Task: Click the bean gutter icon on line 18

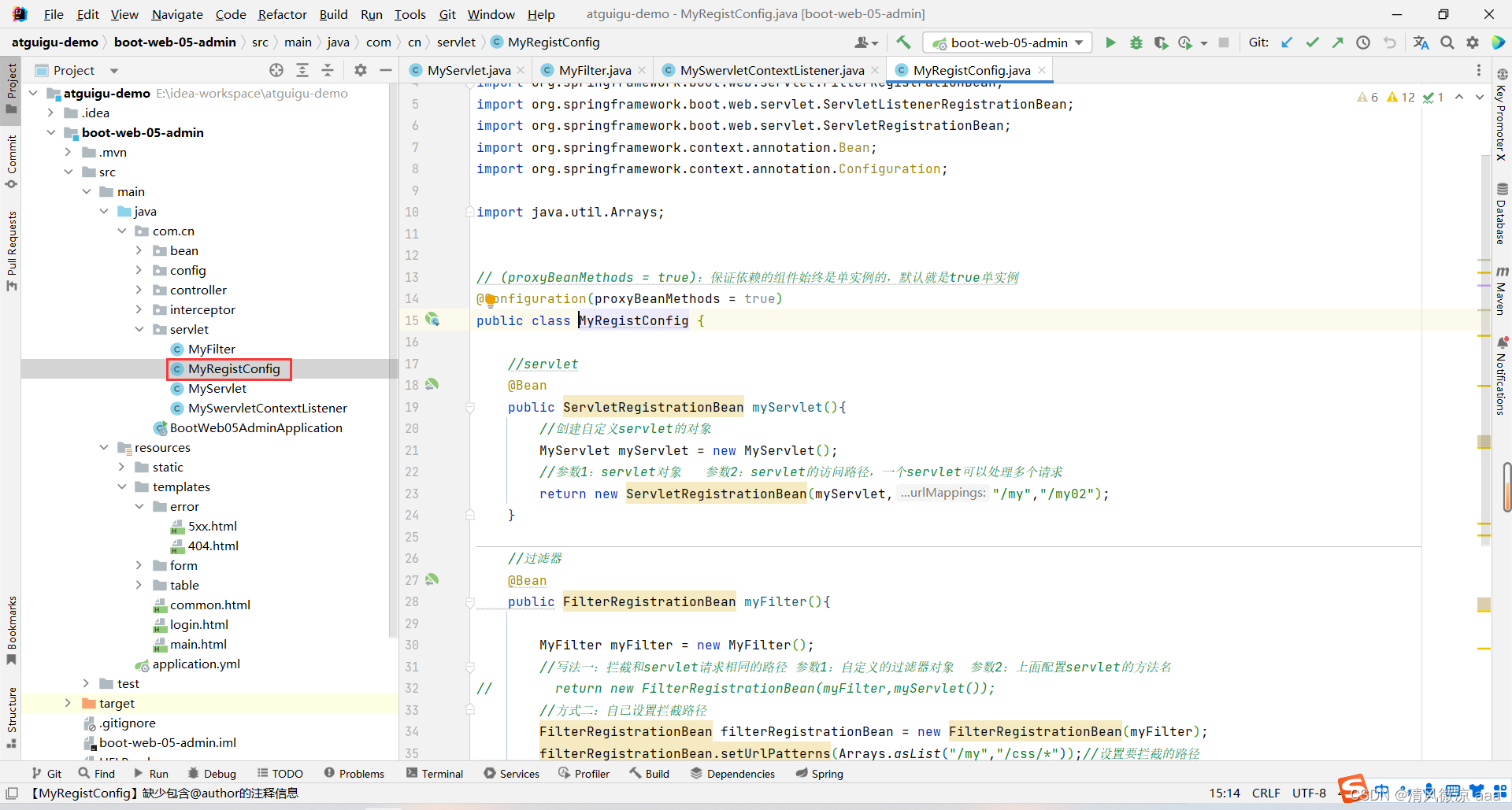Action: click(x=432, y=385)
